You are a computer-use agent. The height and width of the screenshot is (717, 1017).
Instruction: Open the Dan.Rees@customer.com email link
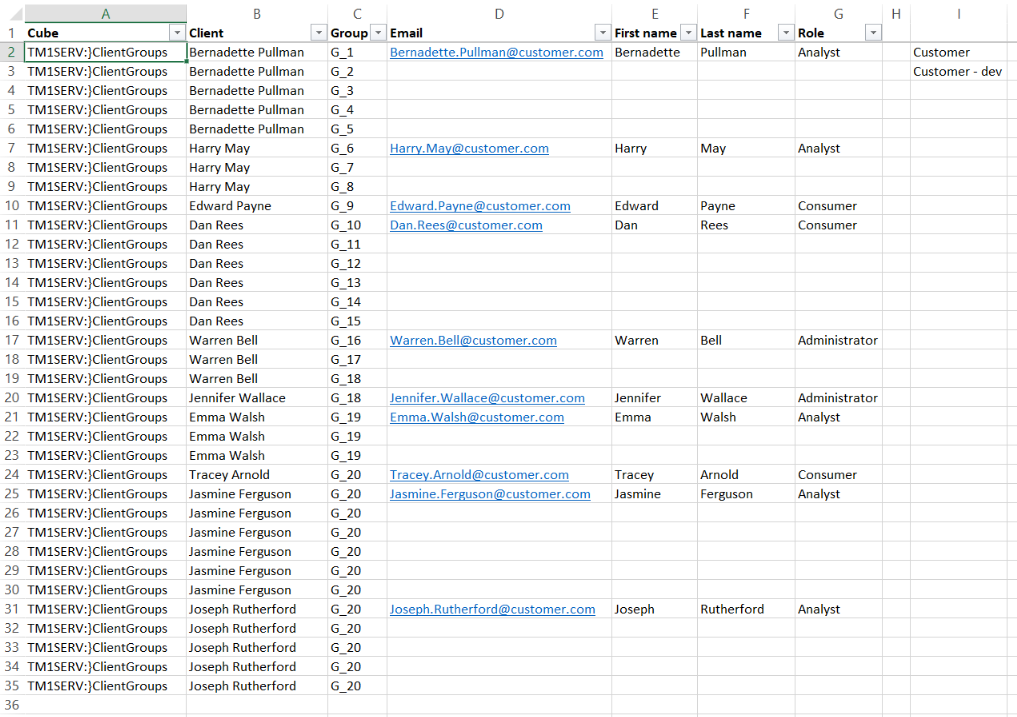(465, 225)
